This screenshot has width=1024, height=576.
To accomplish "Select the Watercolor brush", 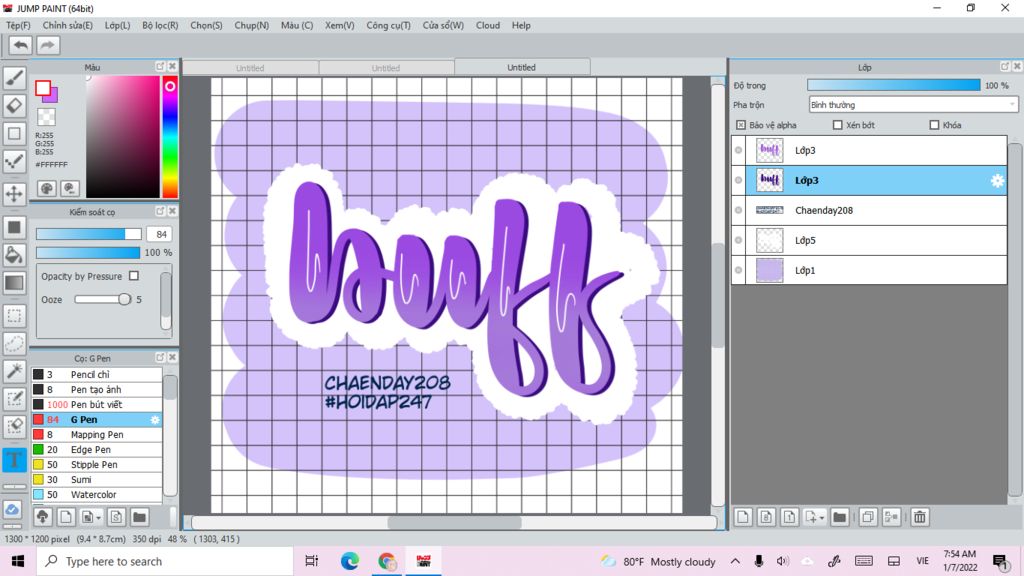I will pyautogui.click(x=93, y=495).
